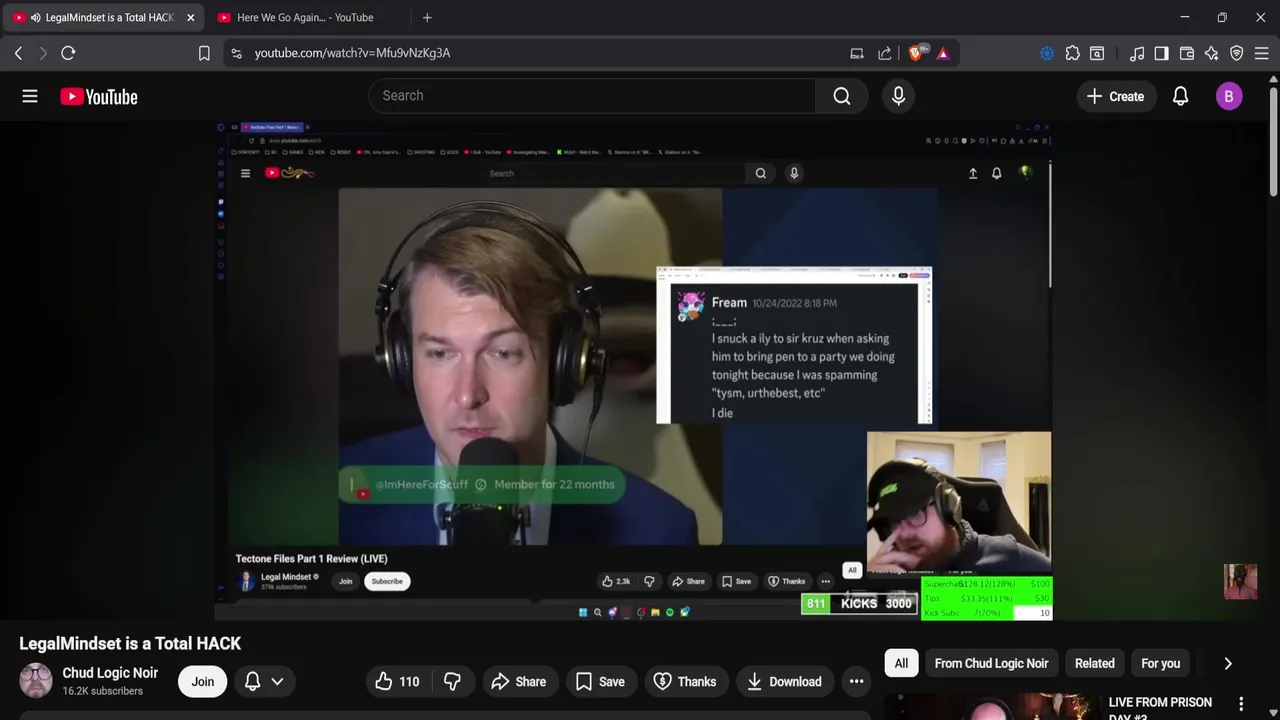Click the address bar URL
Screen dimensions: 1280x720
(352, 53)
